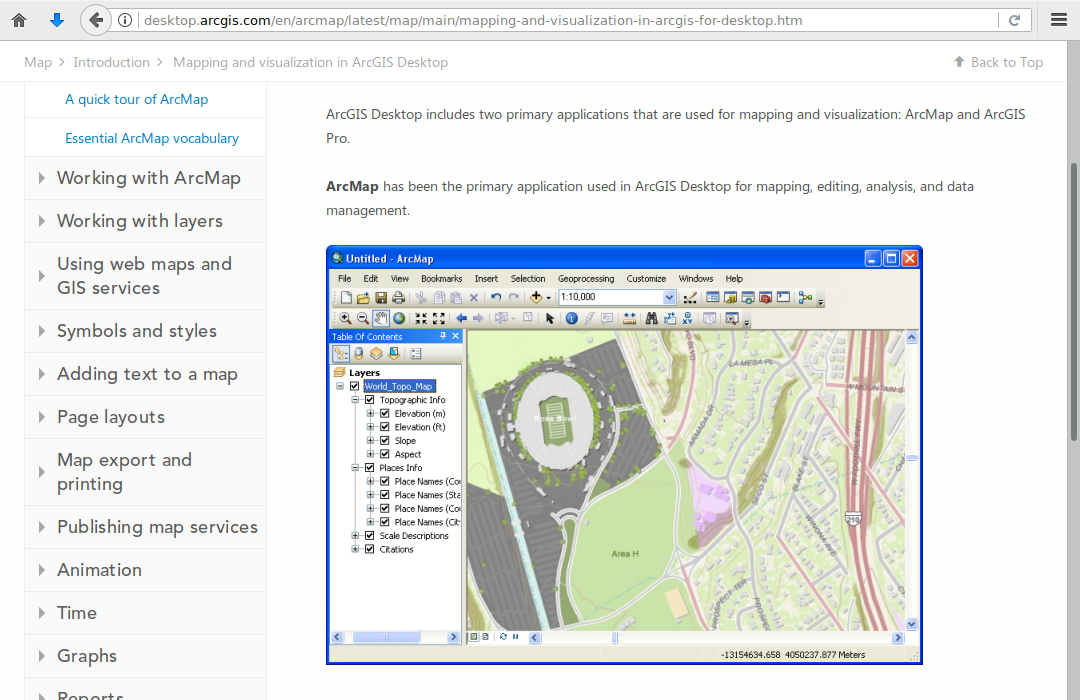Toggle Scale Descriptions checkbox
The image size is (1080, 700).
coord(370,535)
